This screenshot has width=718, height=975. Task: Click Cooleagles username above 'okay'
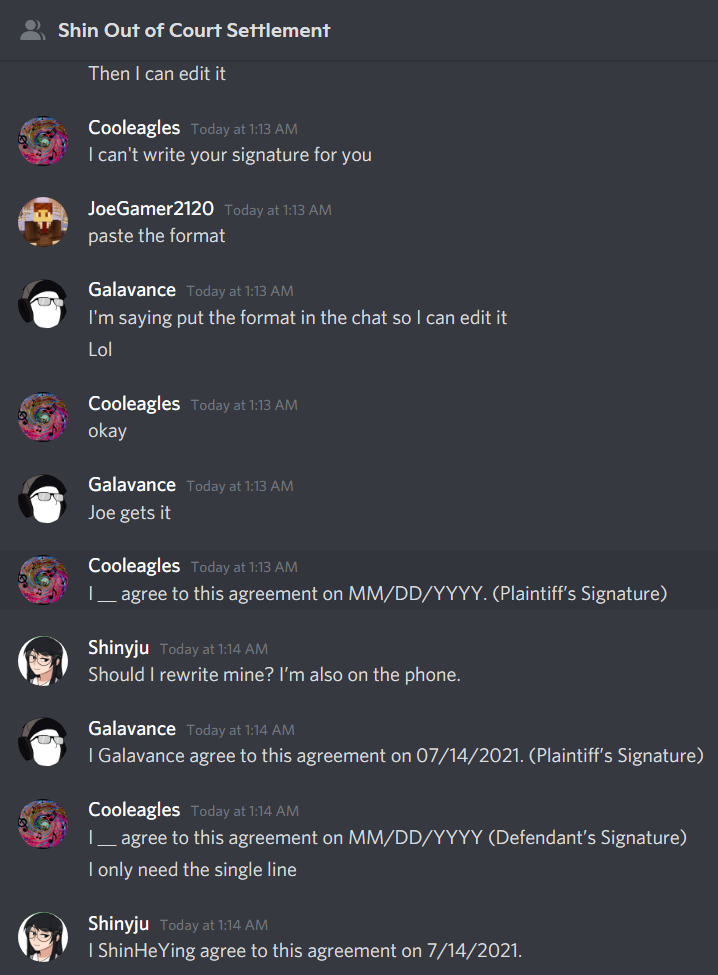tap(134, 404)
